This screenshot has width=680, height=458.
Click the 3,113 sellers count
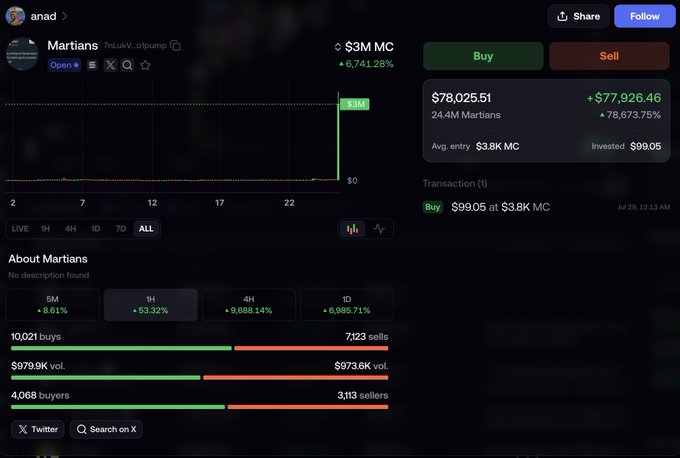coord(363,396)
